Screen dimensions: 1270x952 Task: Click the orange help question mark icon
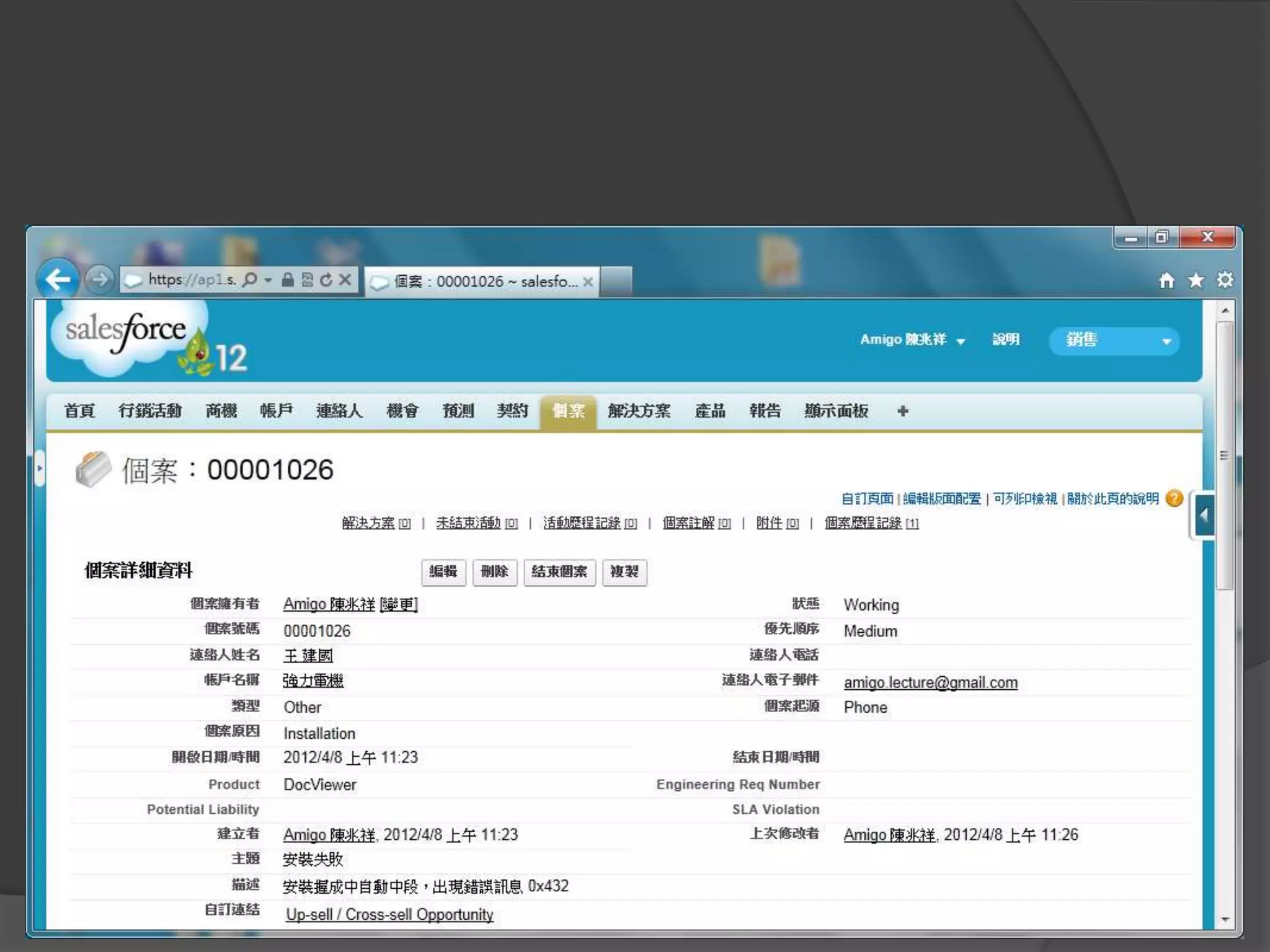[1174, 498]
